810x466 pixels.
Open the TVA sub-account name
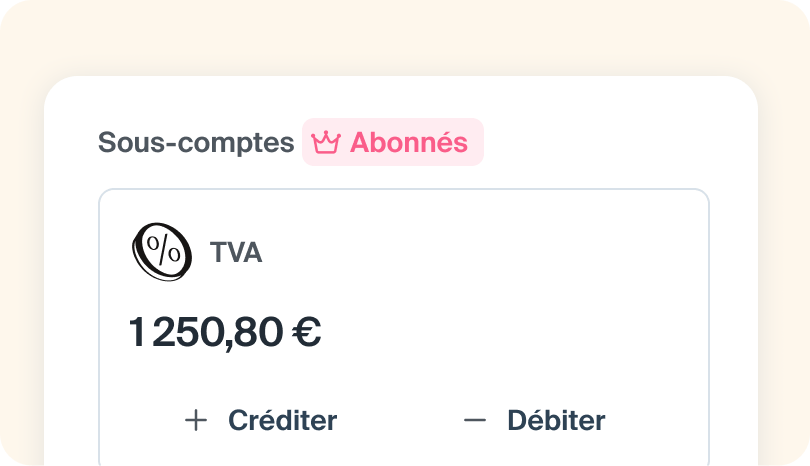tap(236, 253)
